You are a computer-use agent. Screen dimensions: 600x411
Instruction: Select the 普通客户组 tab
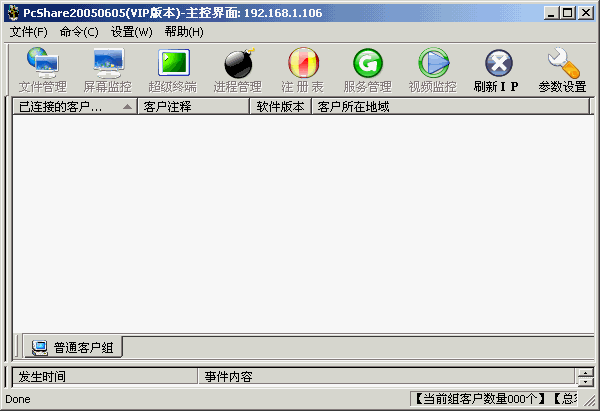pos(73,348)
